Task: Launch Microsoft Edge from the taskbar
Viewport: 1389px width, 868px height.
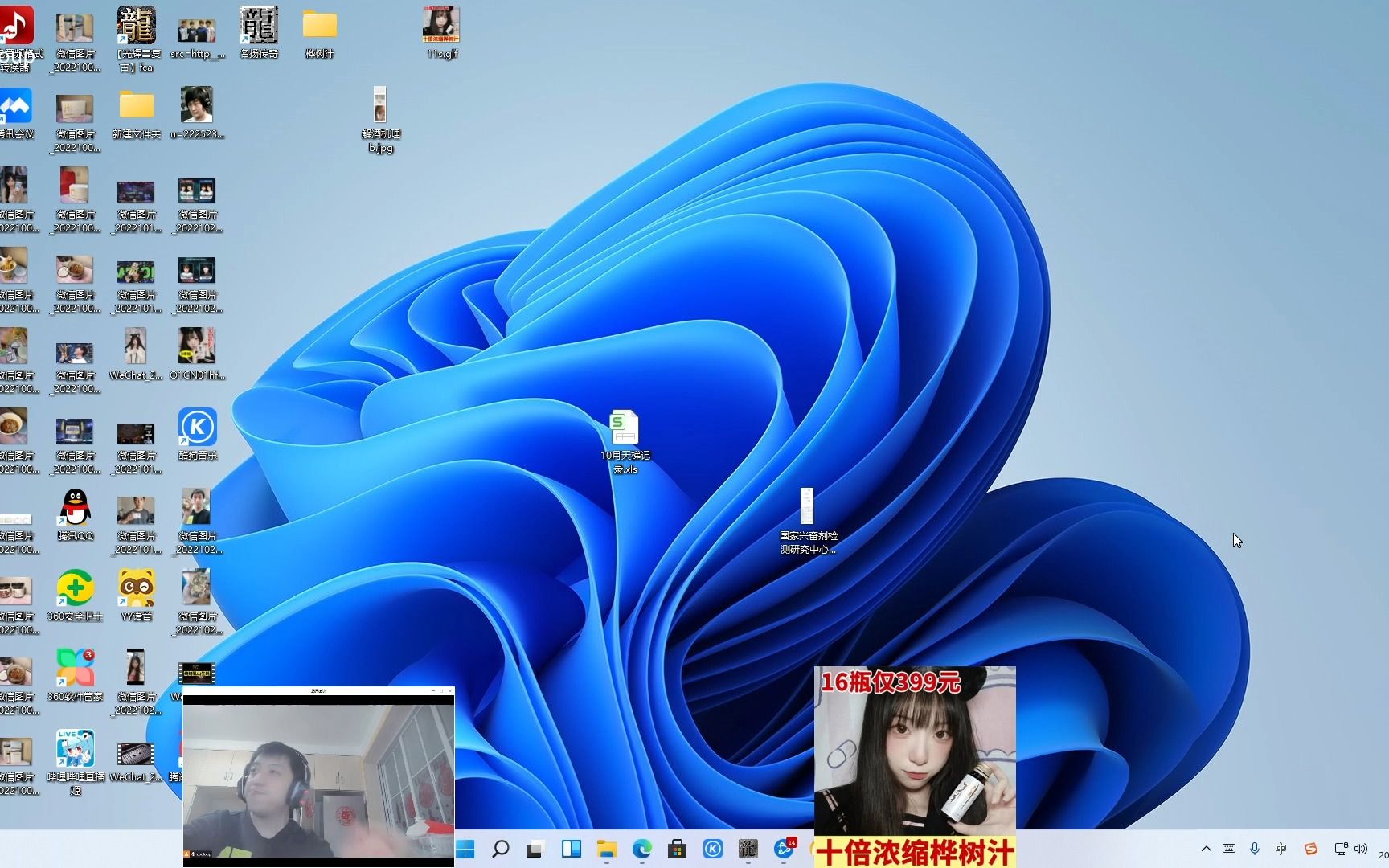Action: (641, 849)
